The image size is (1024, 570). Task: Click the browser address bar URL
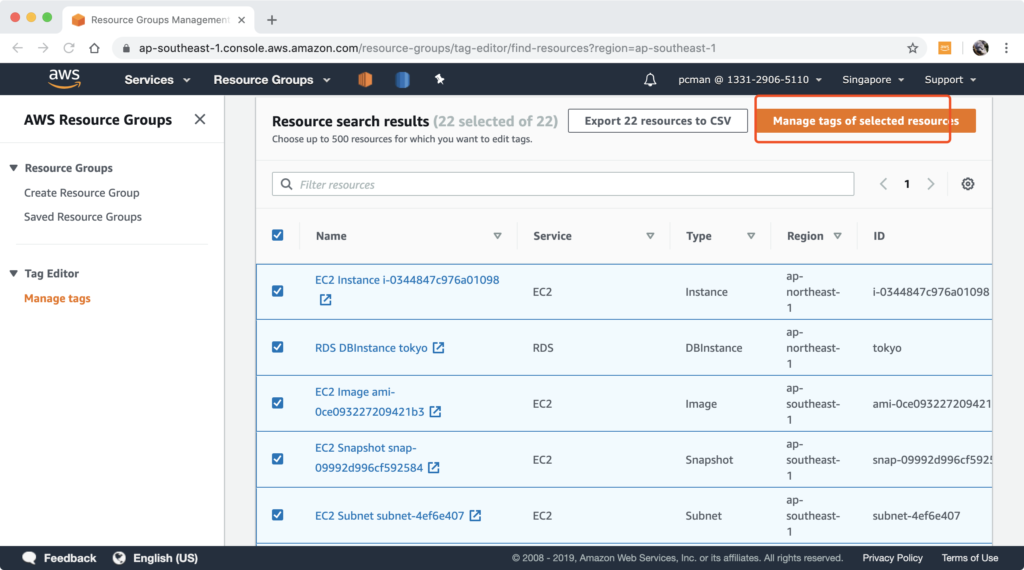[x=427, y=48]
